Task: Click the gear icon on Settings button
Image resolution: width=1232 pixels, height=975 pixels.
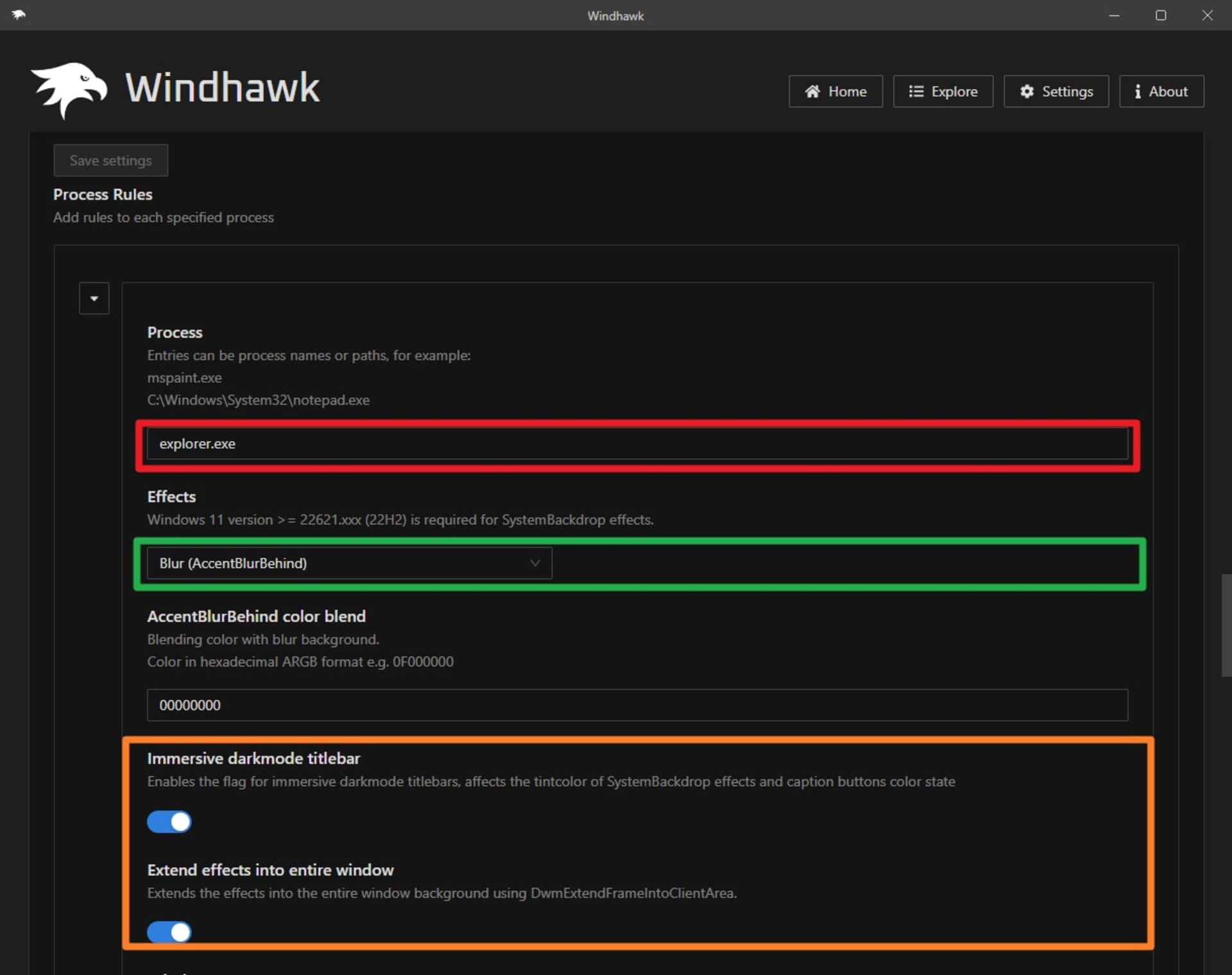Action: coord(1027,91)
